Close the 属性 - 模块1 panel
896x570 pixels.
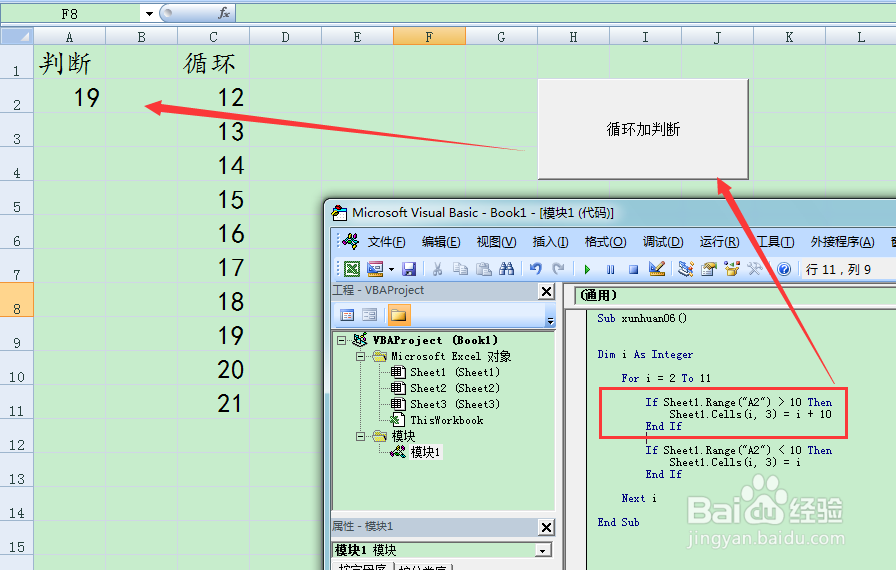tap(546, 527)
